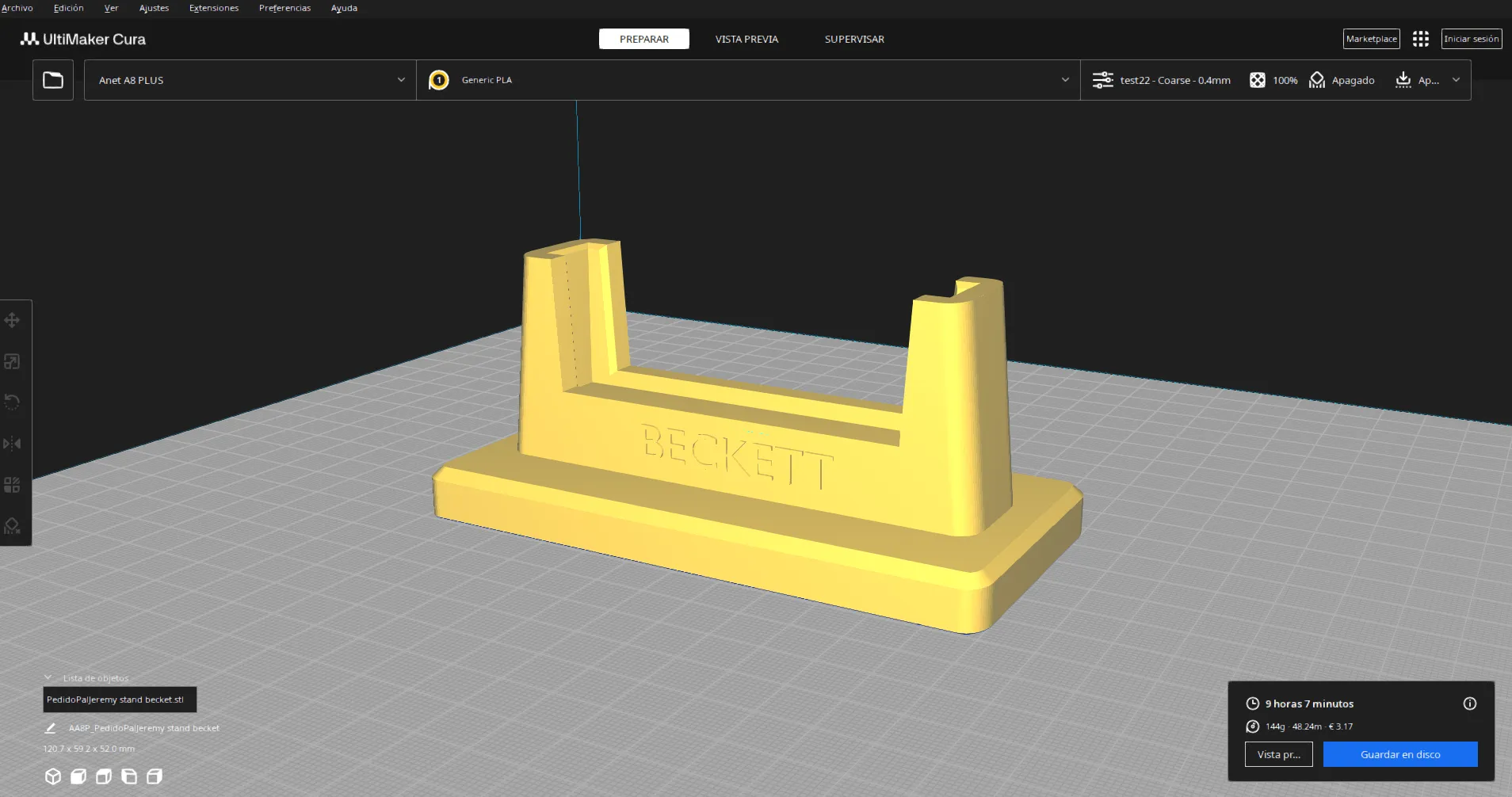Click Vista pr... preview button

coord(1279,754)
